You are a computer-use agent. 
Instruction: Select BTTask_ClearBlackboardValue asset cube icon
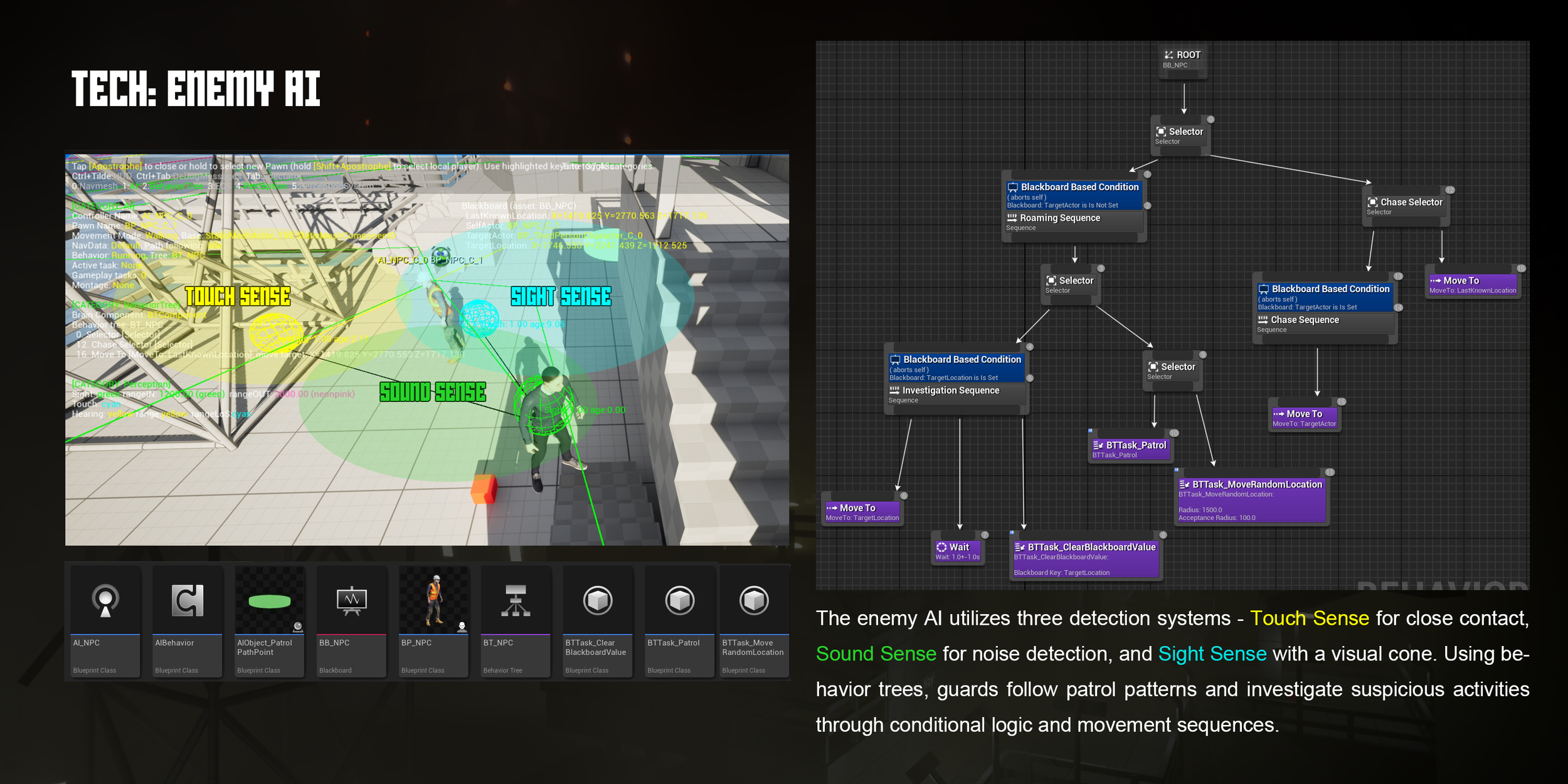pos(598,601)
